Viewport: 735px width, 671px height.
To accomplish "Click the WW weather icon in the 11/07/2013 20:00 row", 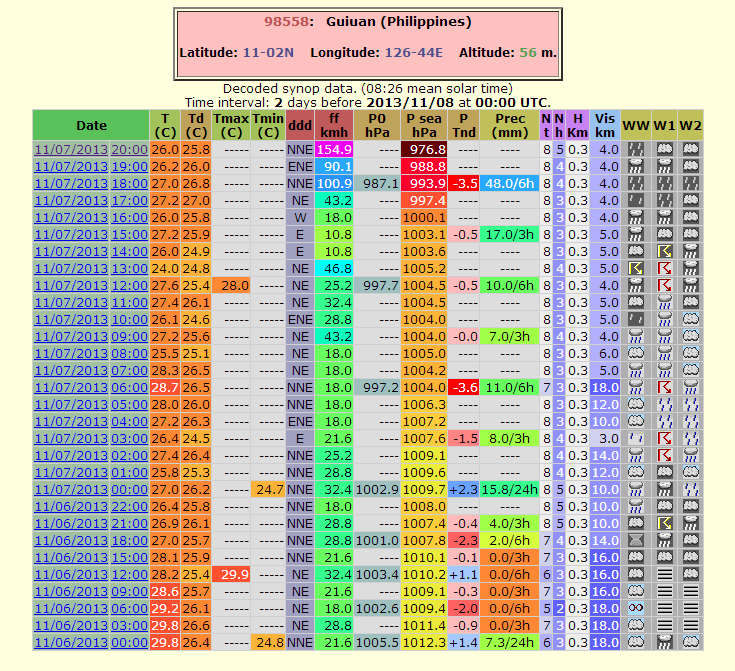I will 635,149.
